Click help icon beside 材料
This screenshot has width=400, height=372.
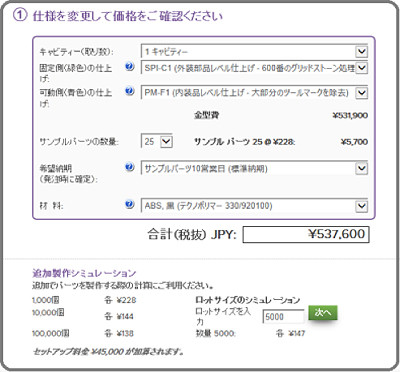130,204
